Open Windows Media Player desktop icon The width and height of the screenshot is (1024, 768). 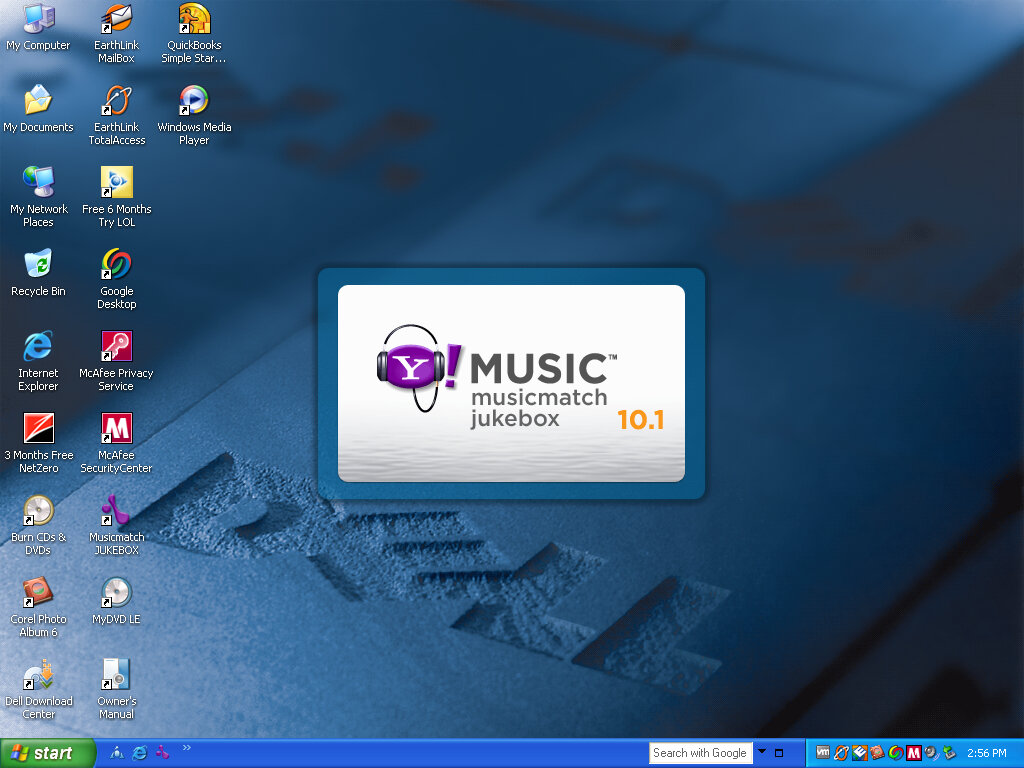click(194, 101)
